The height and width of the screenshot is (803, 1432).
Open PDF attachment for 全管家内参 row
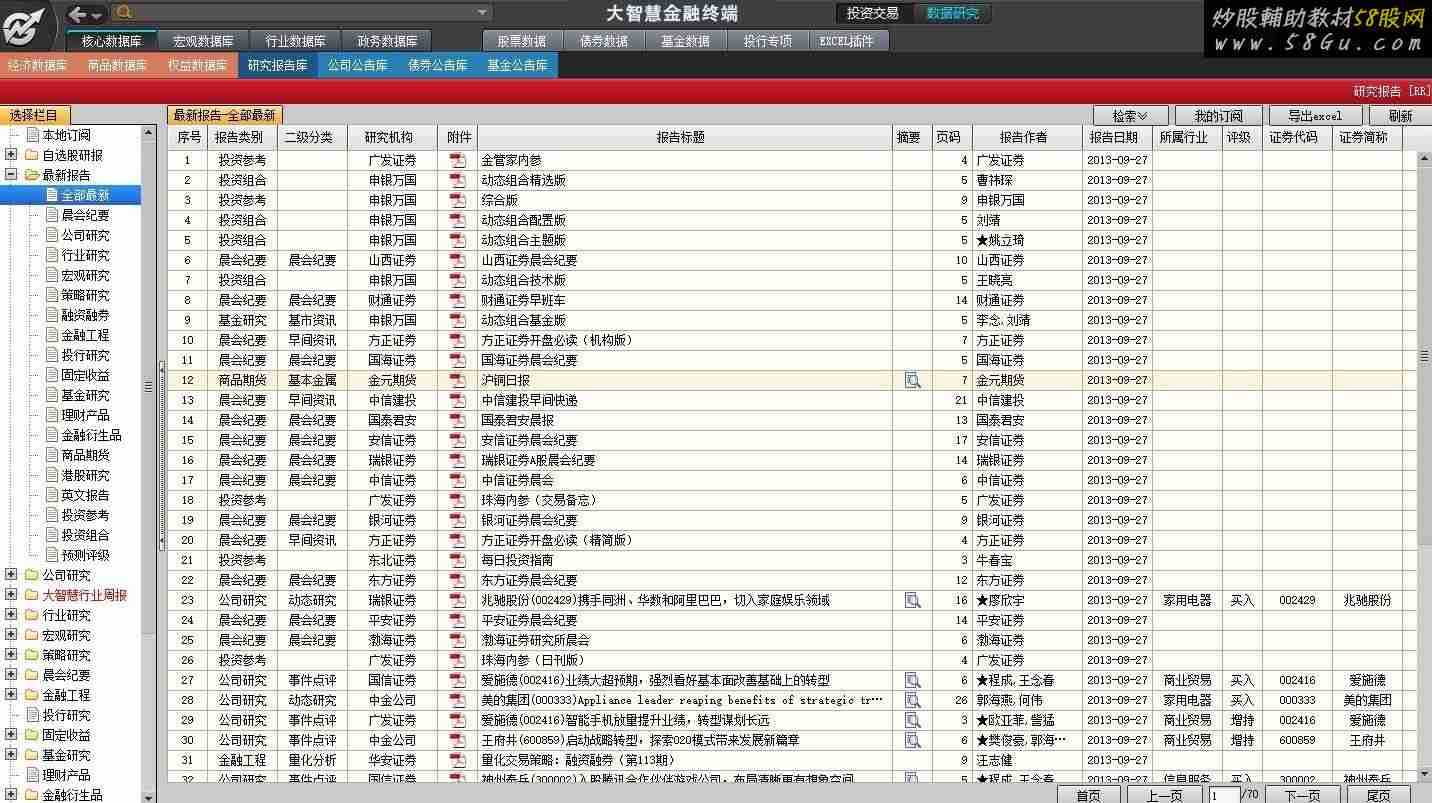coord(458,160)
